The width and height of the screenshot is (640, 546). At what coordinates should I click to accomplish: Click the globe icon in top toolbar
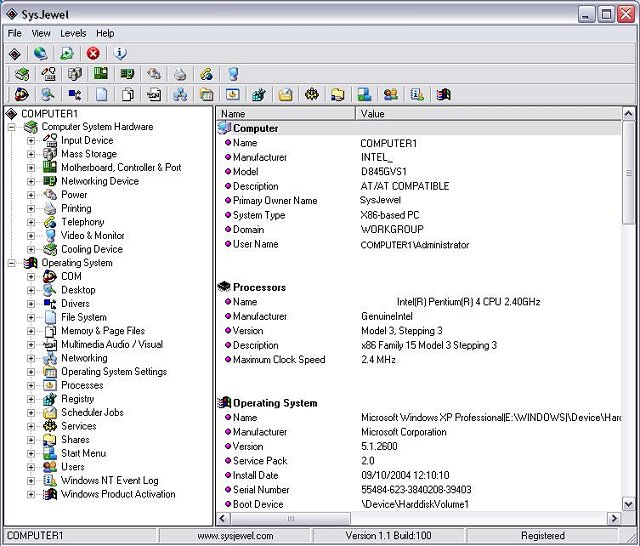40,53
